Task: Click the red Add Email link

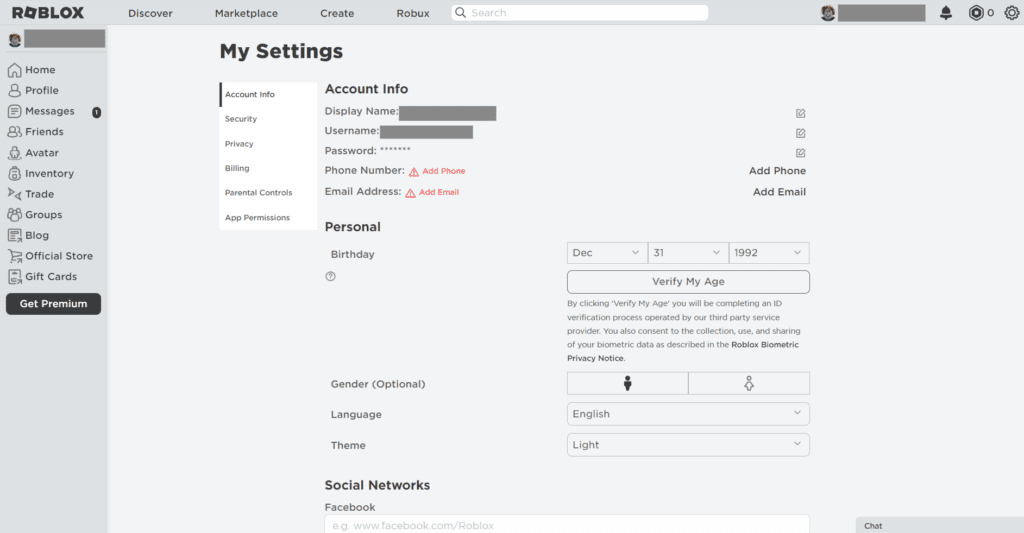Action: tap(439, 192)
